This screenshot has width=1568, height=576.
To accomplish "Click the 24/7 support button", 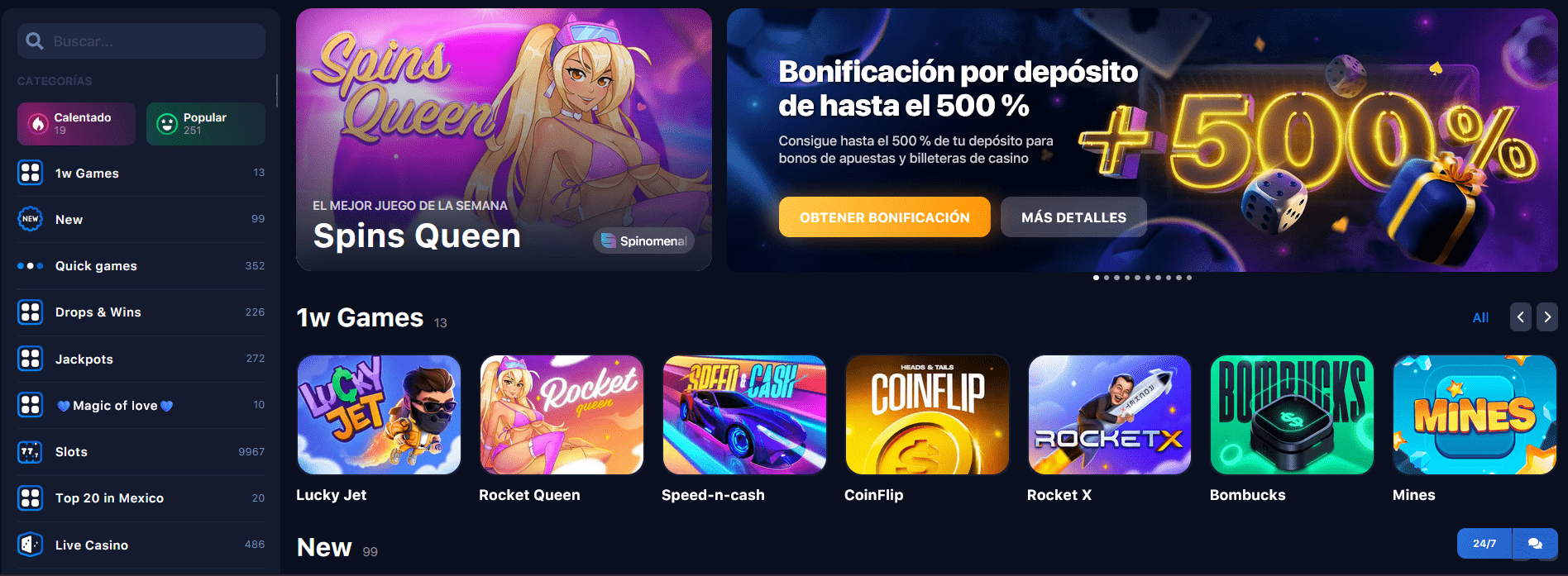I will [x=1484, y=543].
